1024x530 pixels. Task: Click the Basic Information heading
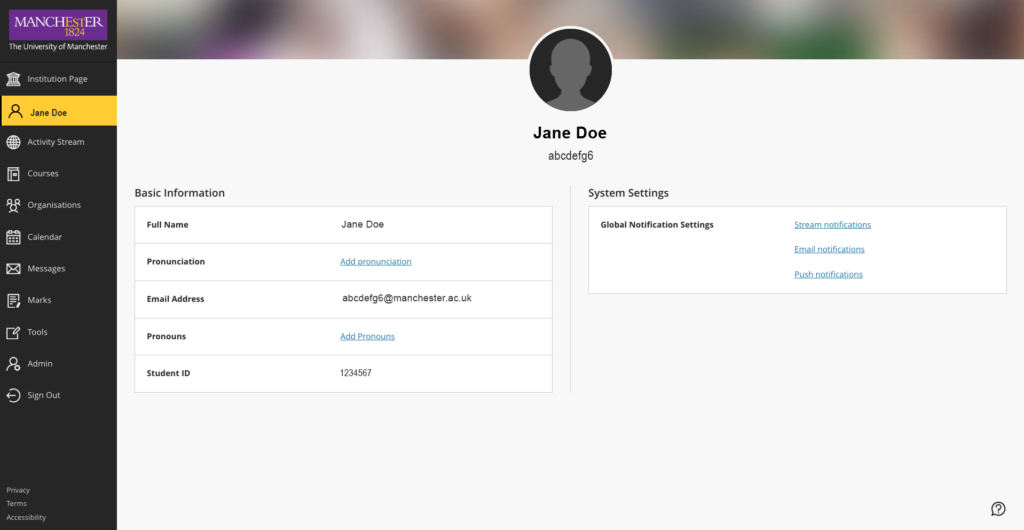click(x=180, y=193)
